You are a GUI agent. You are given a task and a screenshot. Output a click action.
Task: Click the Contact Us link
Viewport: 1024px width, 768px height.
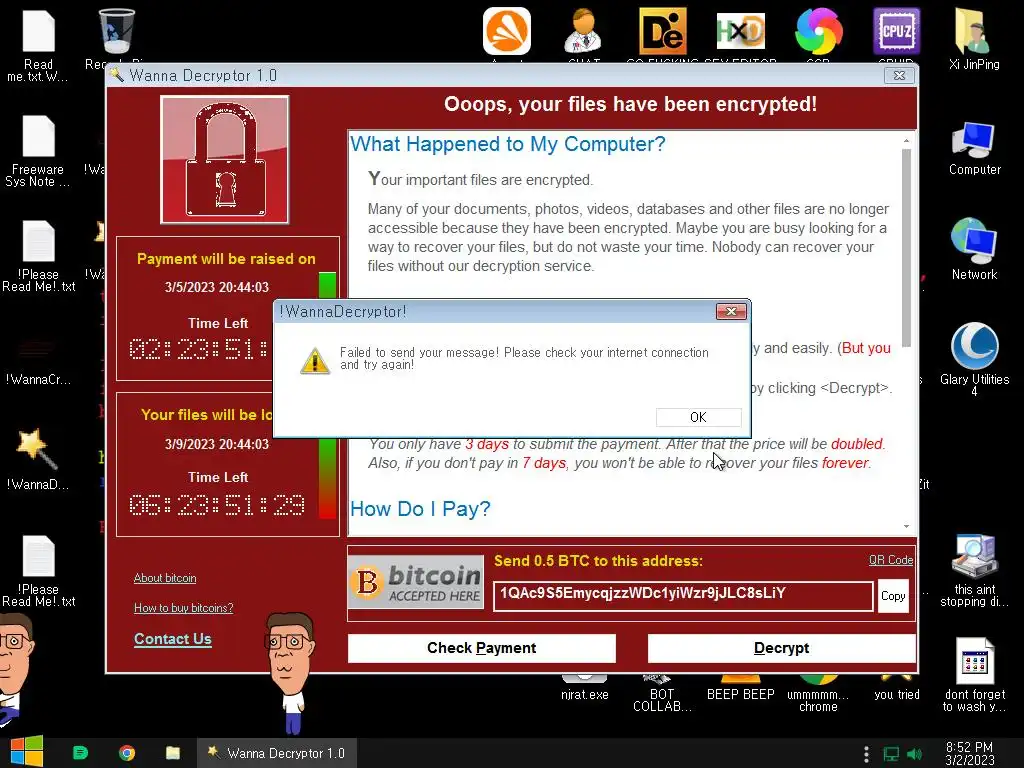172,639
